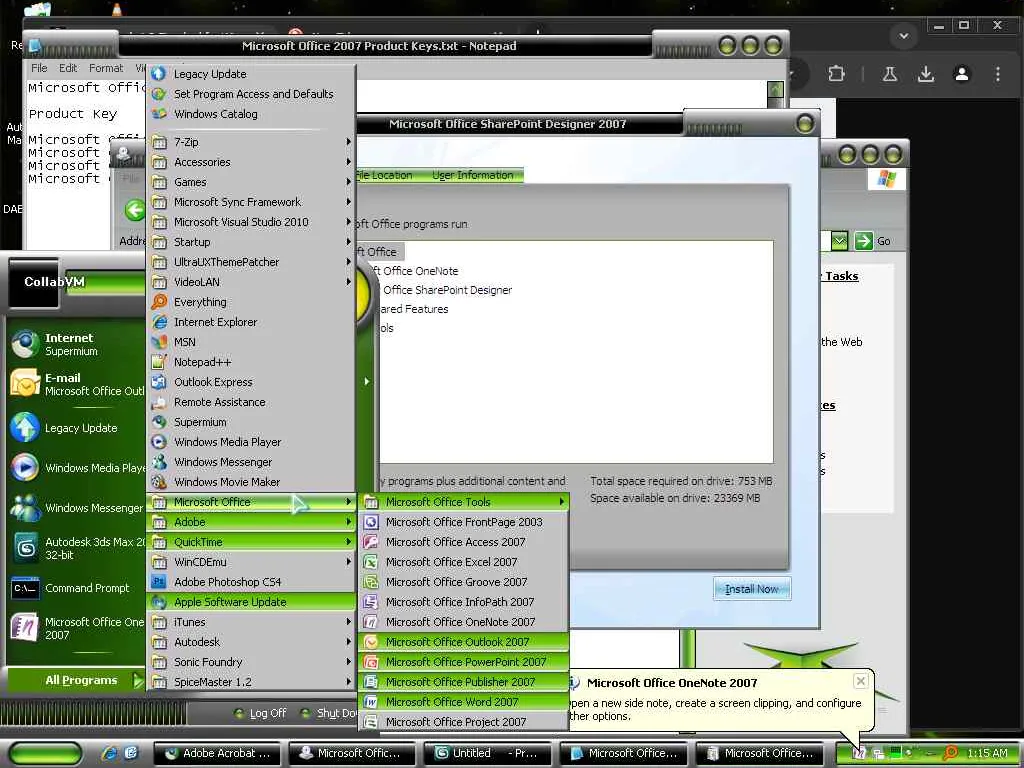
Task: Launch Microsoft Office OneNote 2007 from the submenu
Action: [x=464, y=622]
